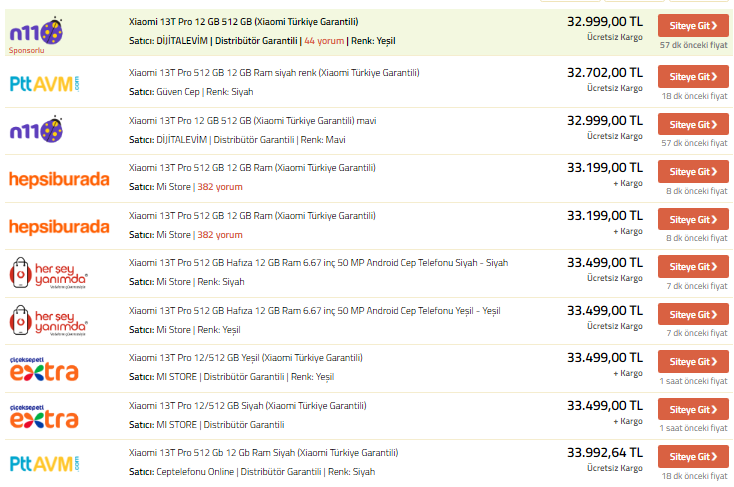Click the sponsored n11 store logo
734x487 pixels.
coord(36,31)
